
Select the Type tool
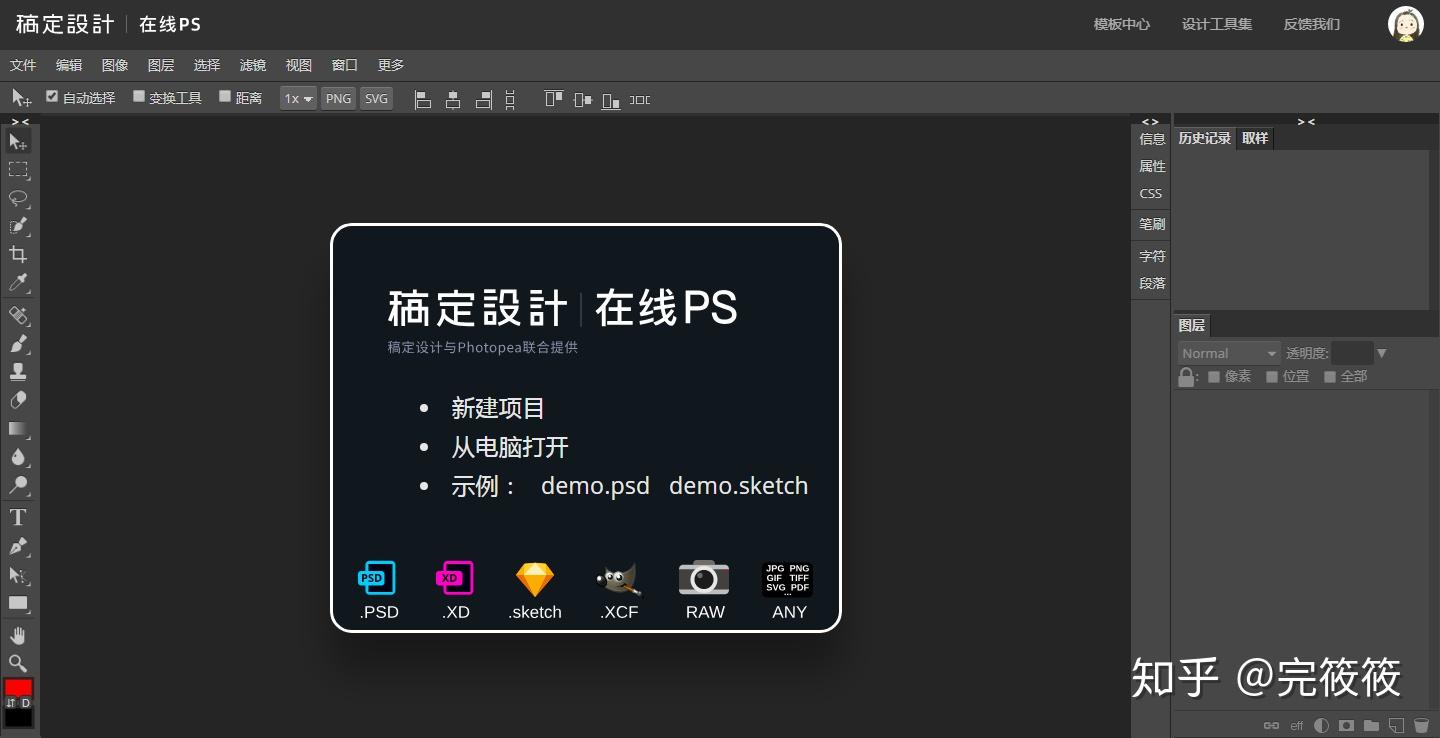point(18,517)
